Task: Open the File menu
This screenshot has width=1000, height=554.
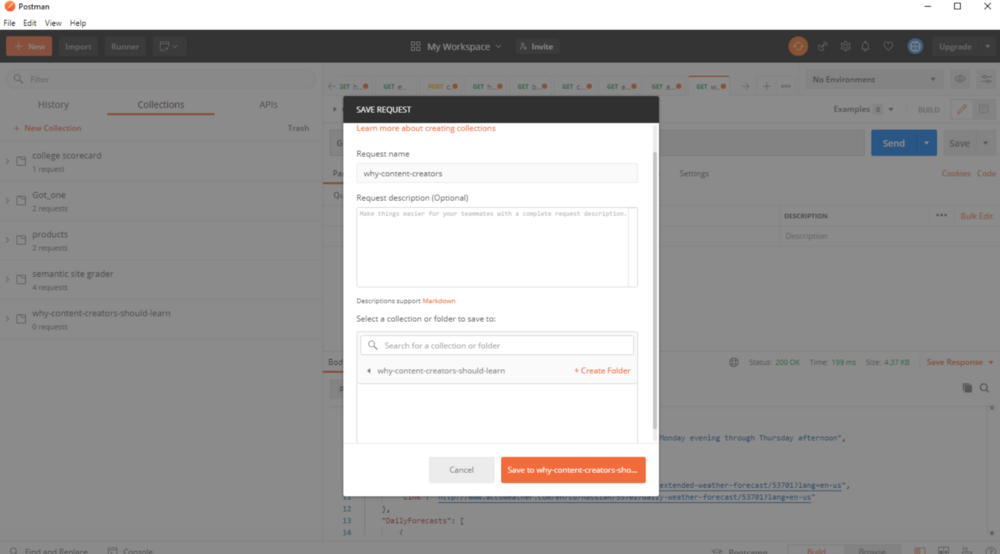Action: coord(10,23)
